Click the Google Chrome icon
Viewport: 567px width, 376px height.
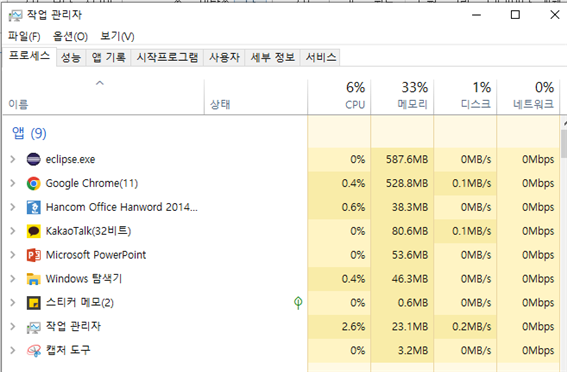(34, 183)
